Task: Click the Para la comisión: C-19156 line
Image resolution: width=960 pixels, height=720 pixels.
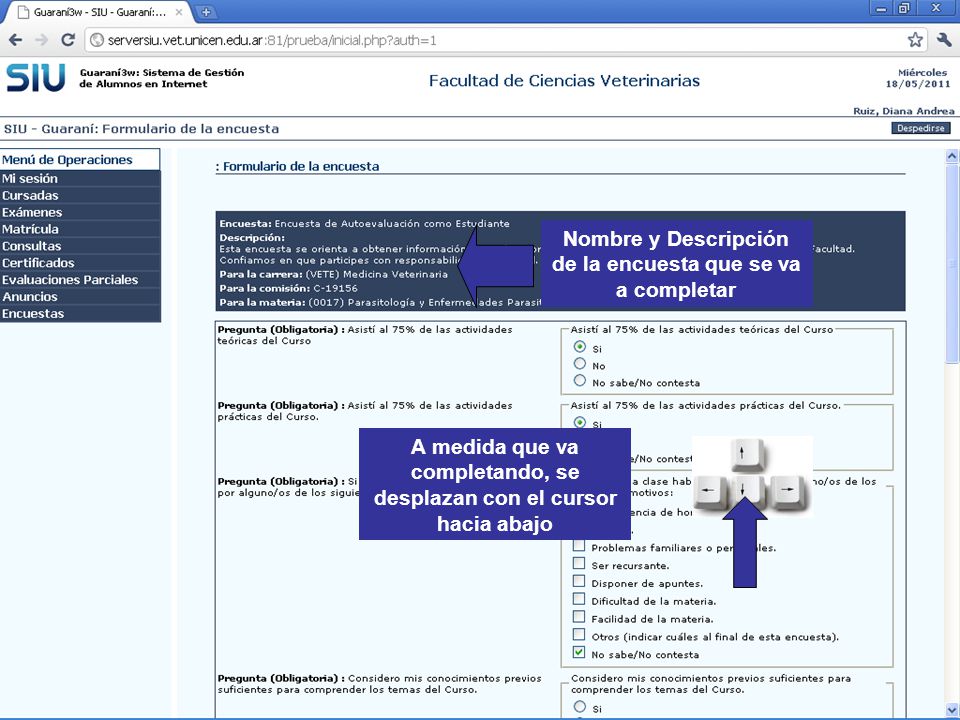Action: pyautogui.click(x=288, y=288)
